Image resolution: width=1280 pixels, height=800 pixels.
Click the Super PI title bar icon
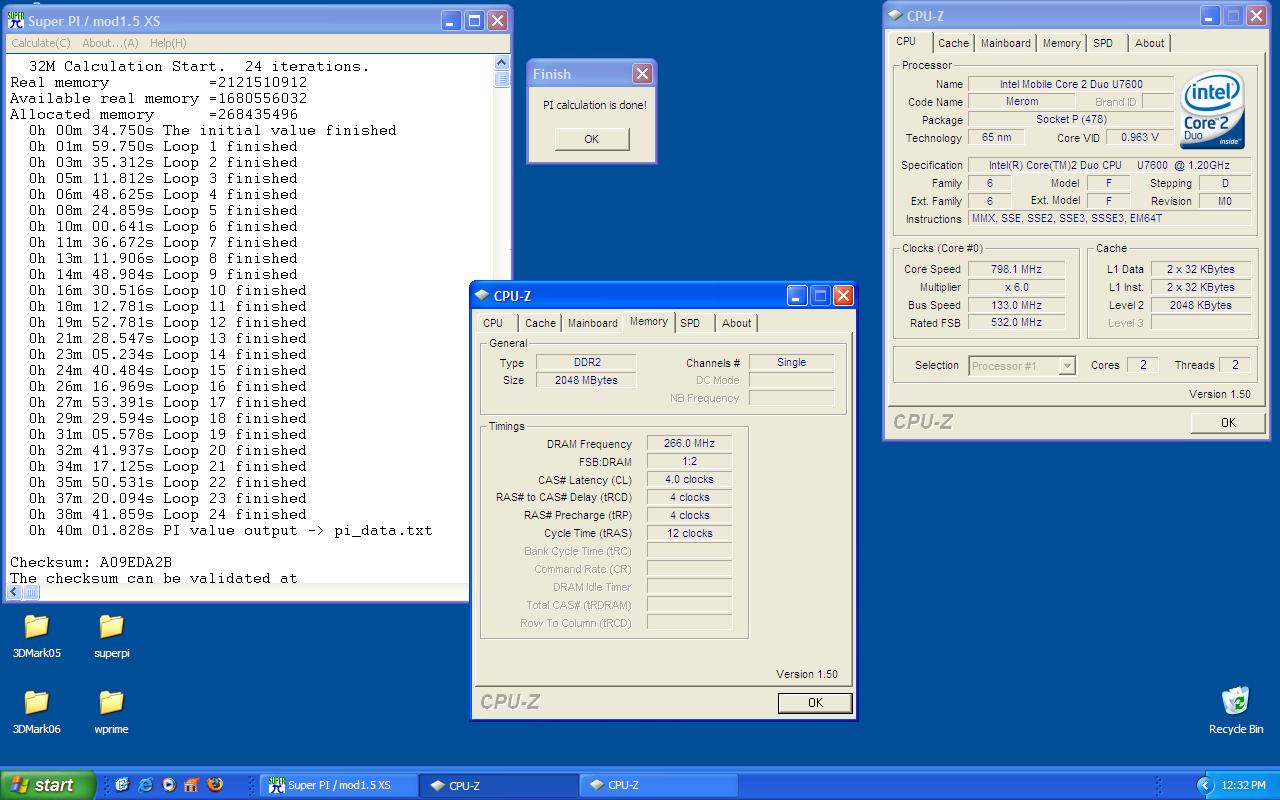16,20
